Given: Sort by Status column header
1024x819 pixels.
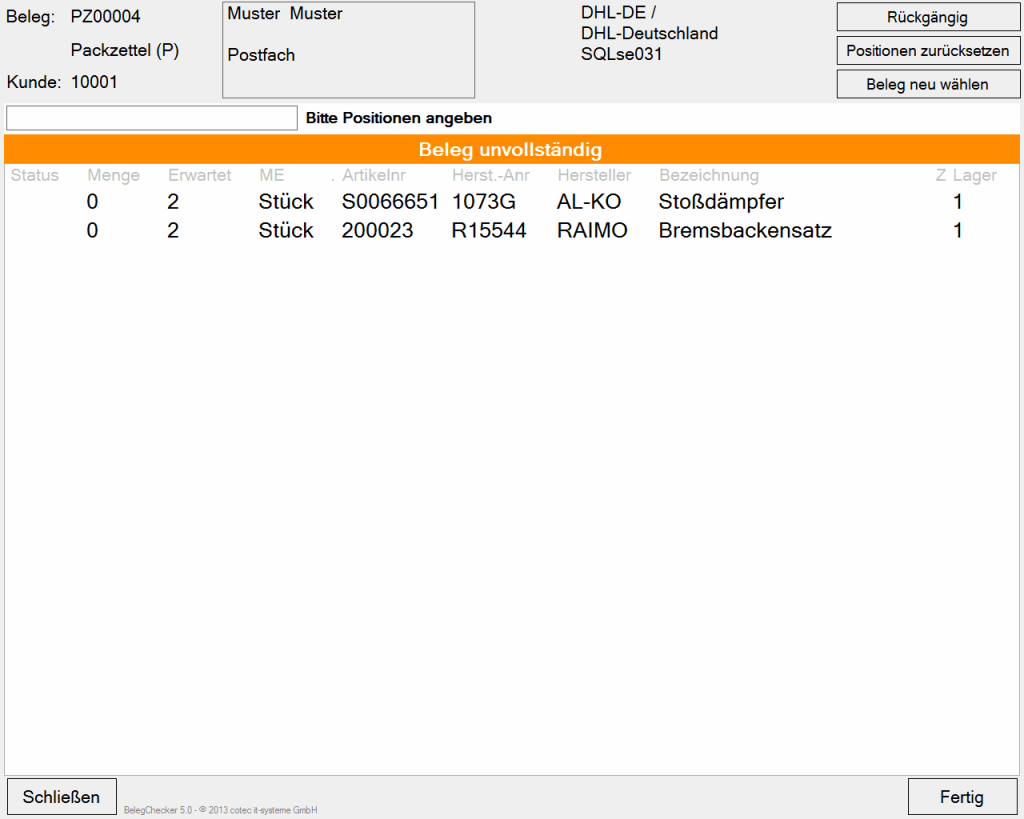Looking at the screenshot, I should click(35, 175).
